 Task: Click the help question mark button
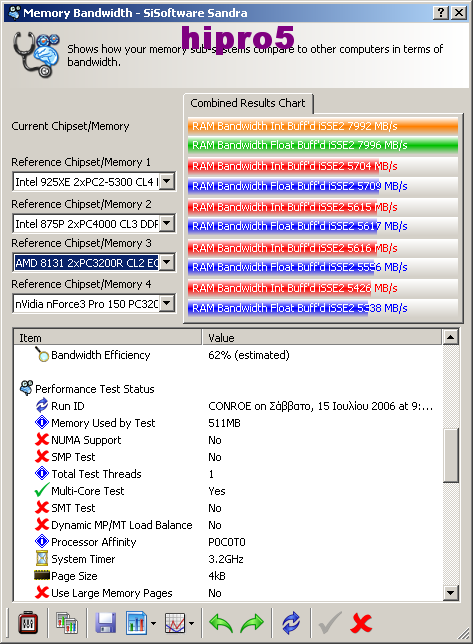click(x=441, y=13)
